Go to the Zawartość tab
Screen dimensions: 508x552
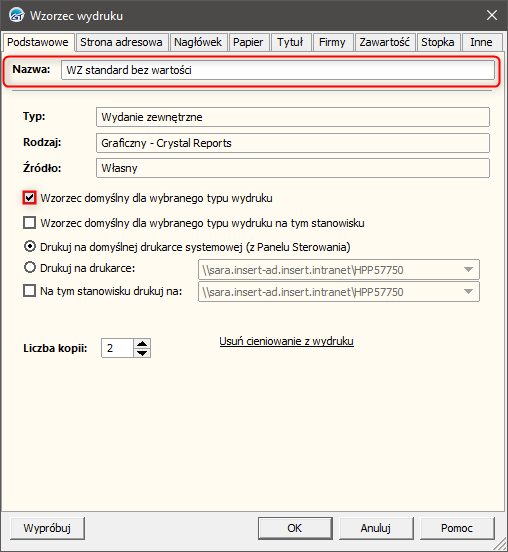click(x=384, y=42)
